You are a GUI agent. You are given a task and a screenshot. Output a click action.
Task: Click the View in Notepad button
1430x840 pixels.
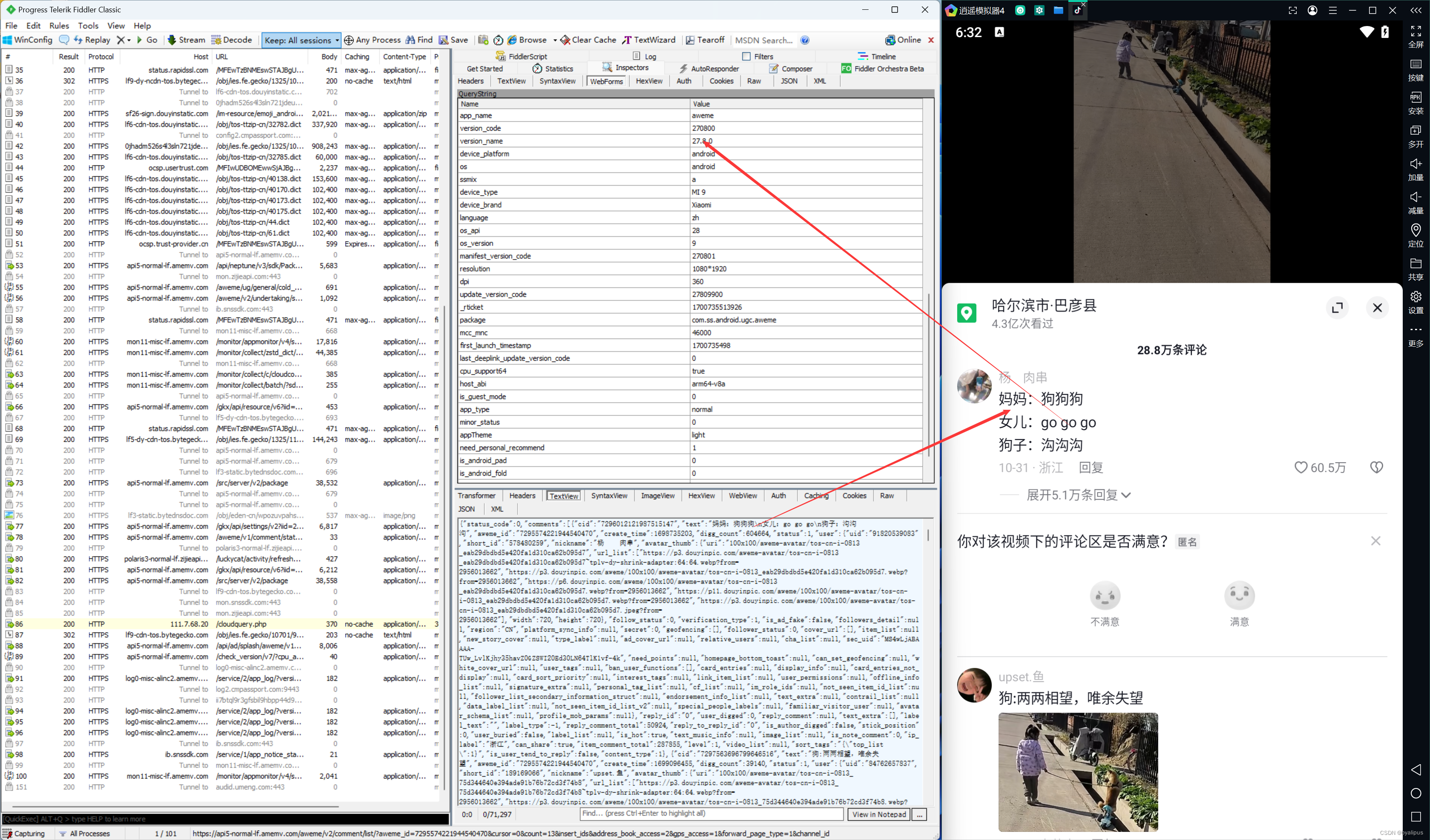(878, 814)
